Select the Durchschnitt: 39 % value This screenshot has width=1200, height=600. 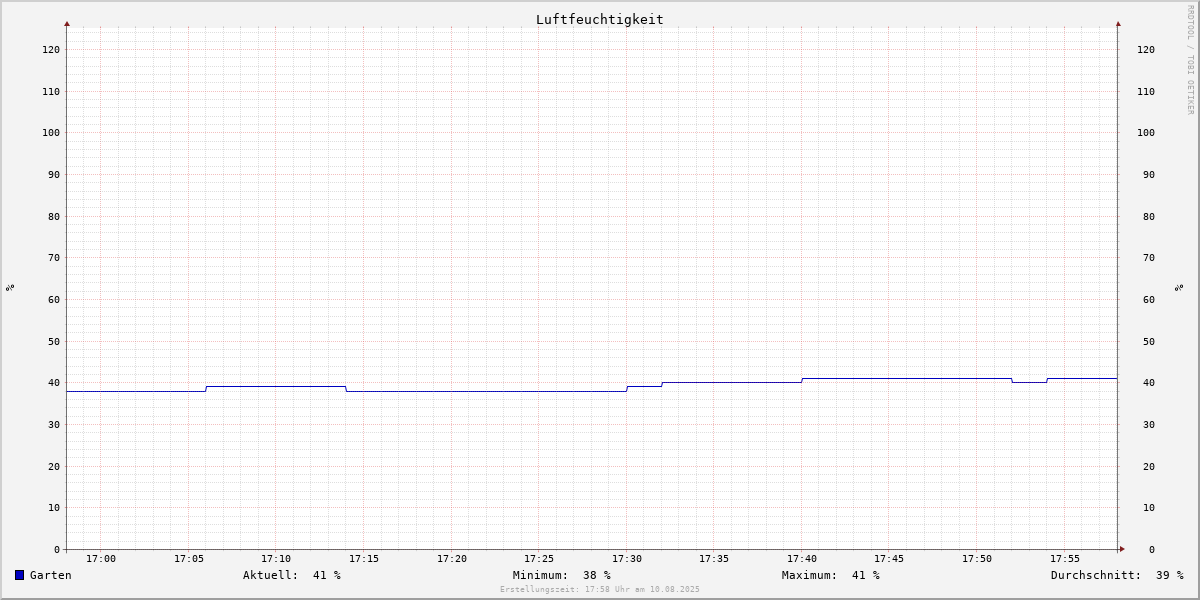click(x=1117, y=575)
